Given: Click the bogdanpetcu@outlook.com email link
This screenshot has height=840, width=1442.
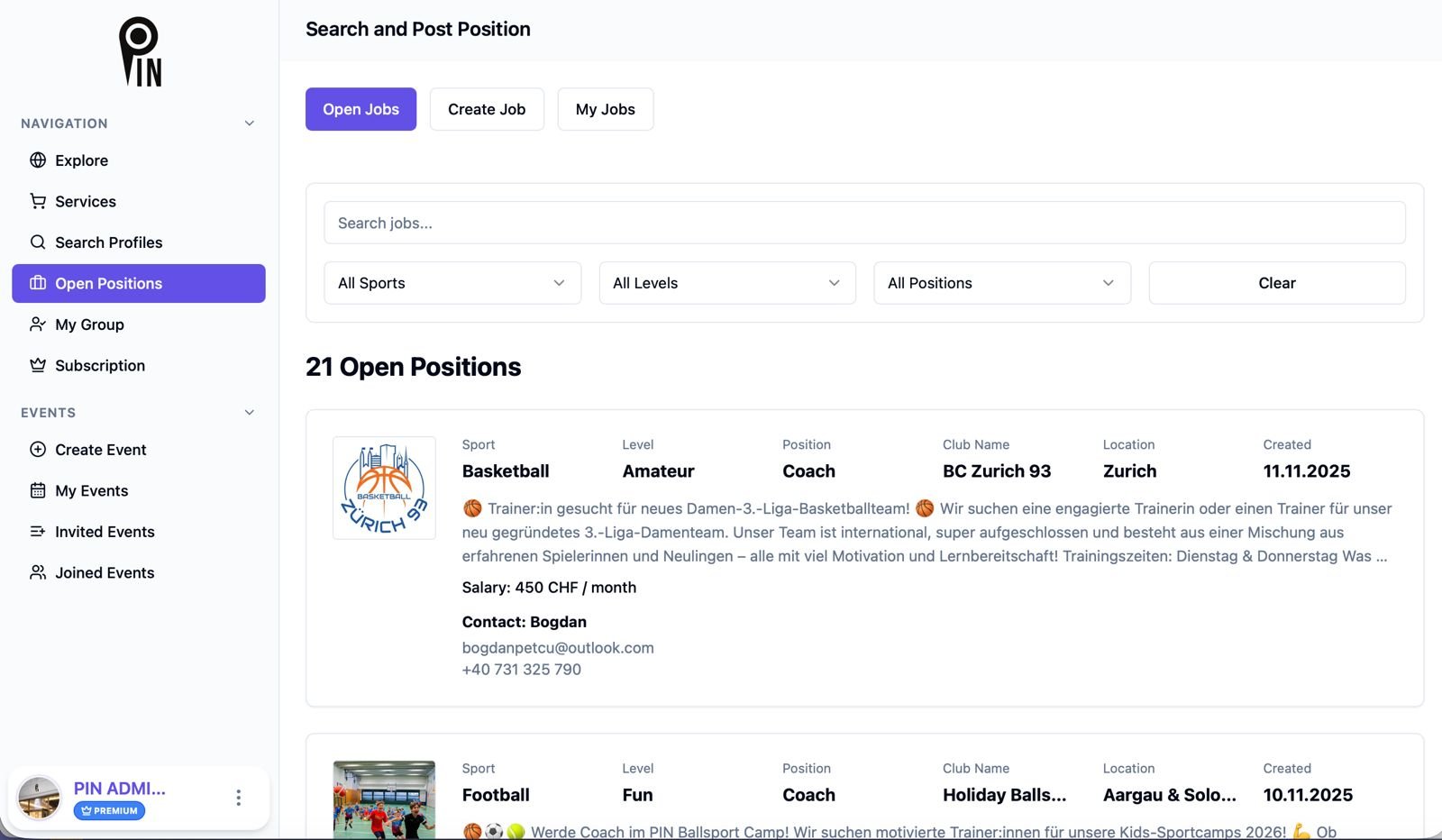Looking at the screenshot, I should pos(558,647).
